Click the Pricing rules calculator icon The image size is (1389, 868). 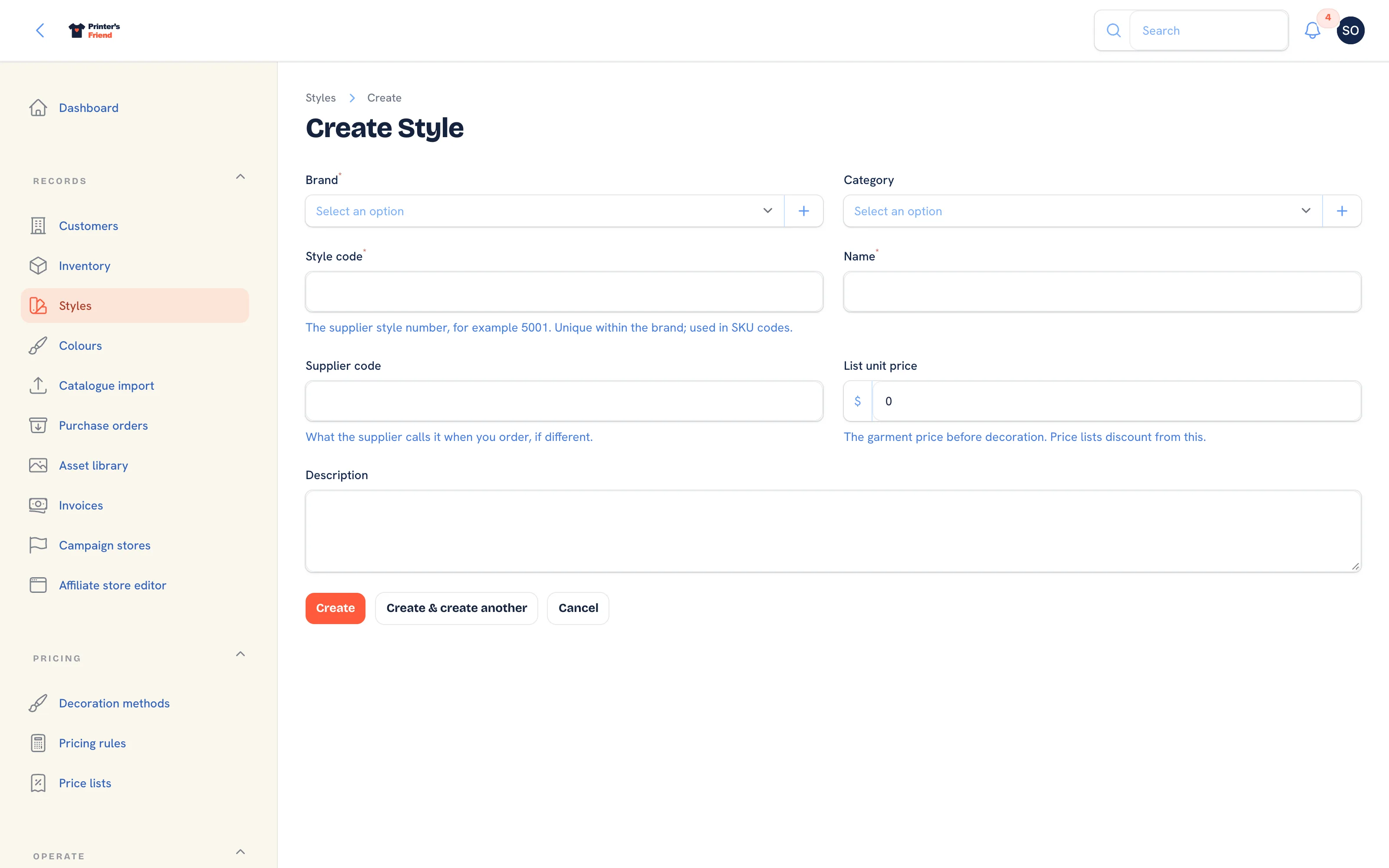(x=38, y=743)
